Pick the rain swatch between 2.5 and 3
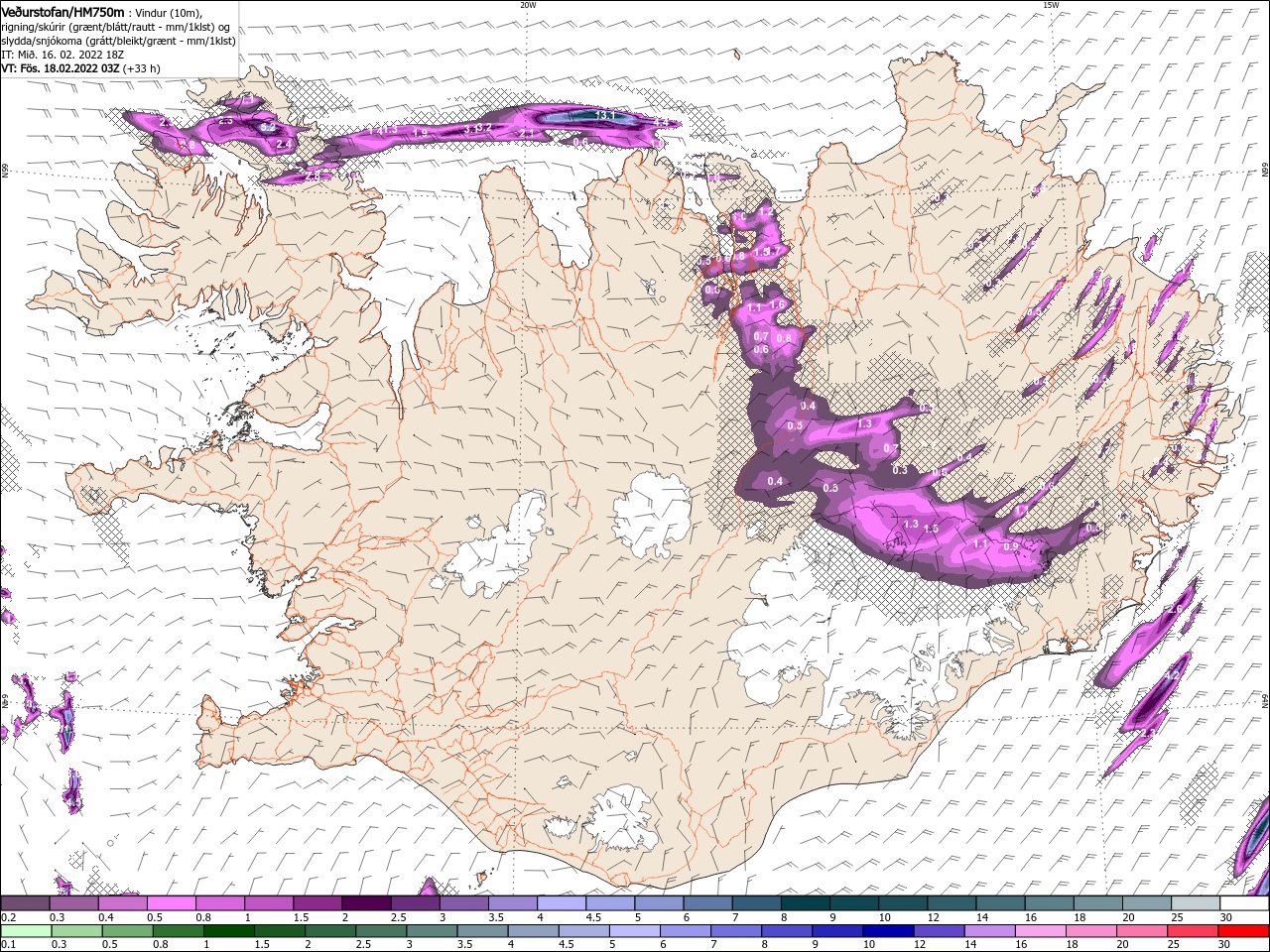Image resolution: width=1270 pixels, height=952 pixels. pyautogui.click(x=381, y=931)
